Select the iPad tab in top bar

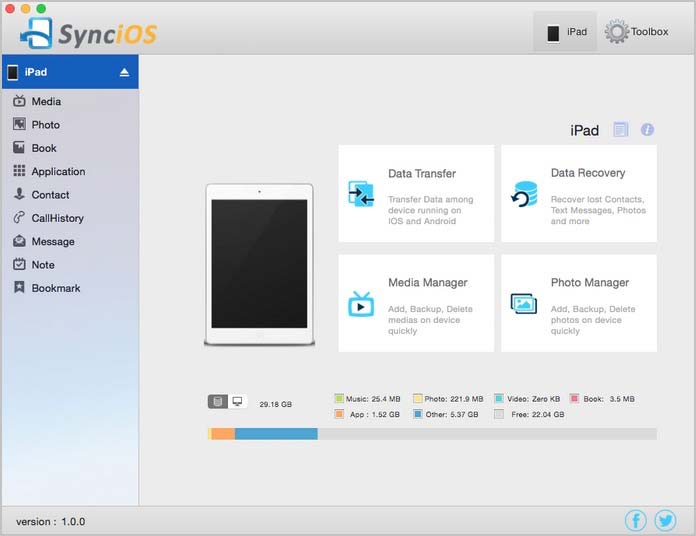point(566,32)
